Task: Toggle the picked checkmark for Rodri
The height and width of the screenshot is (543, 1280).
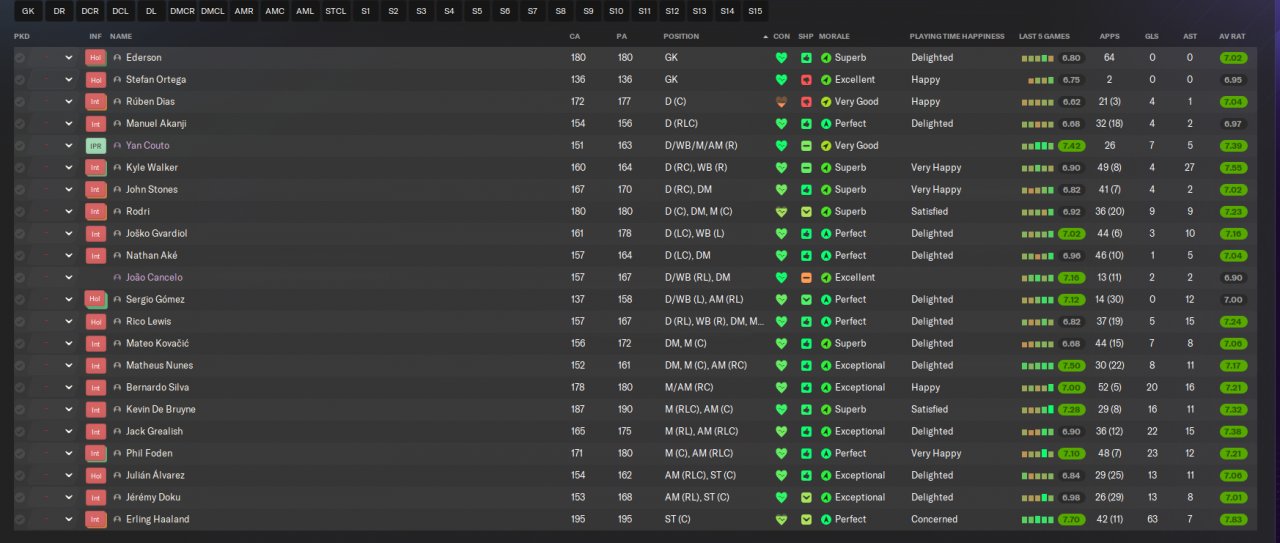Action: (x=19, y=212)
